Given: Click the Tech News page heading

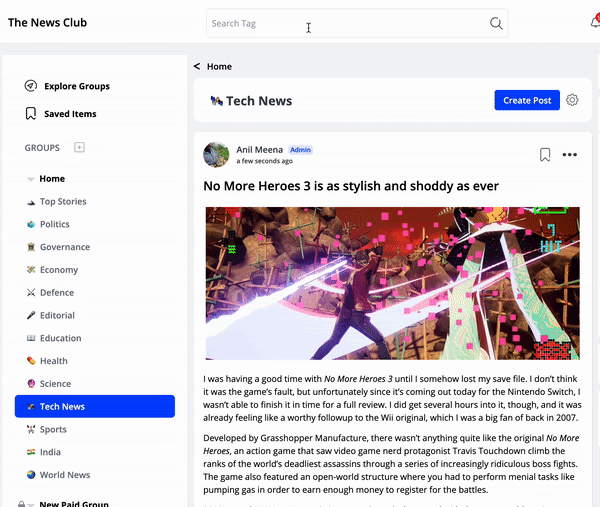Looking at the screenshot, I should 259,101.
